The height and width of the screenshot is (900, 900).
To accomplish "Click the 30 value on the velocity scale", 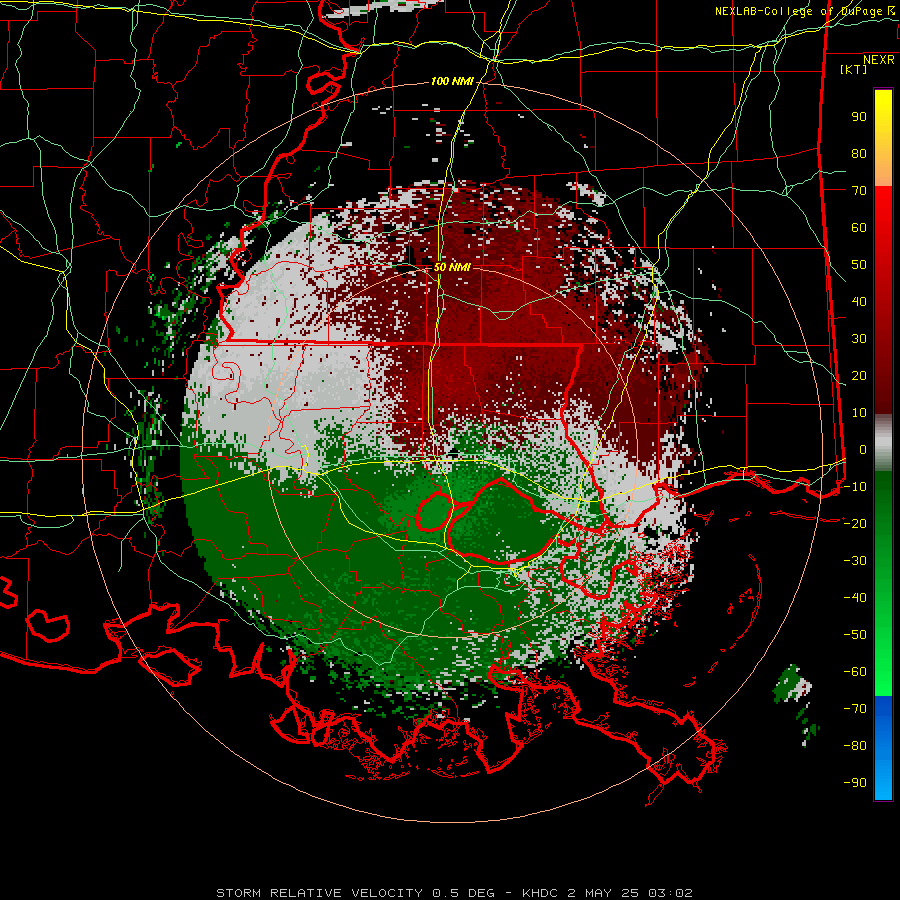I will tap(859, 339).
